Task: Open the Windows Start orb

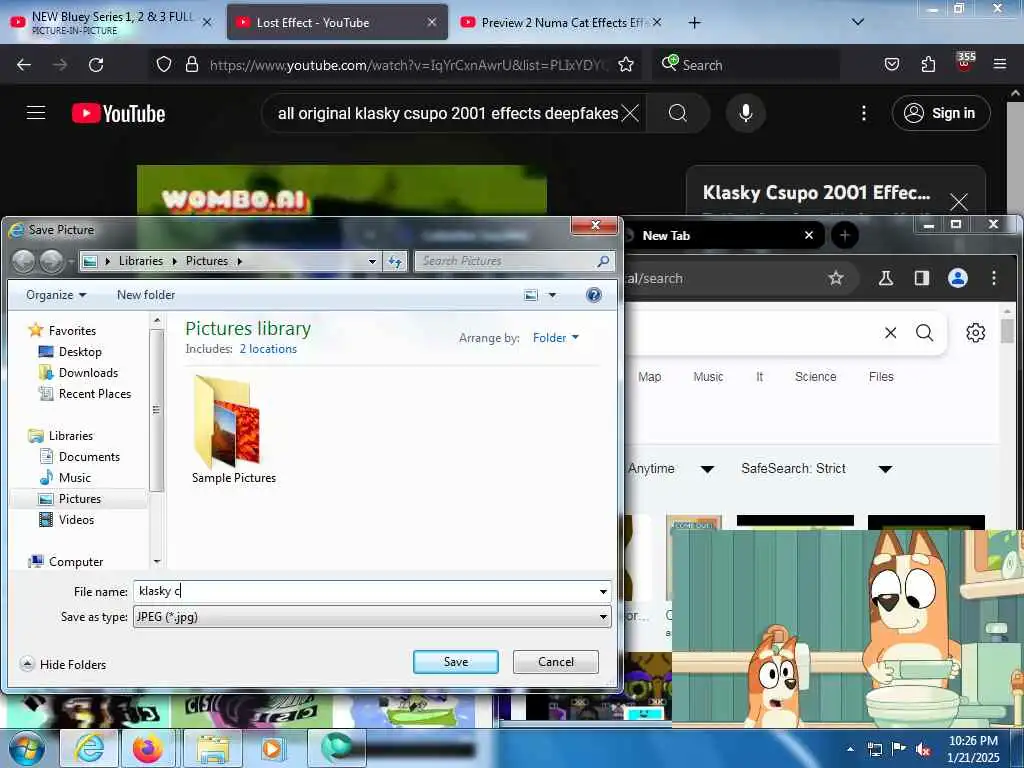Action: coord(27,748)
